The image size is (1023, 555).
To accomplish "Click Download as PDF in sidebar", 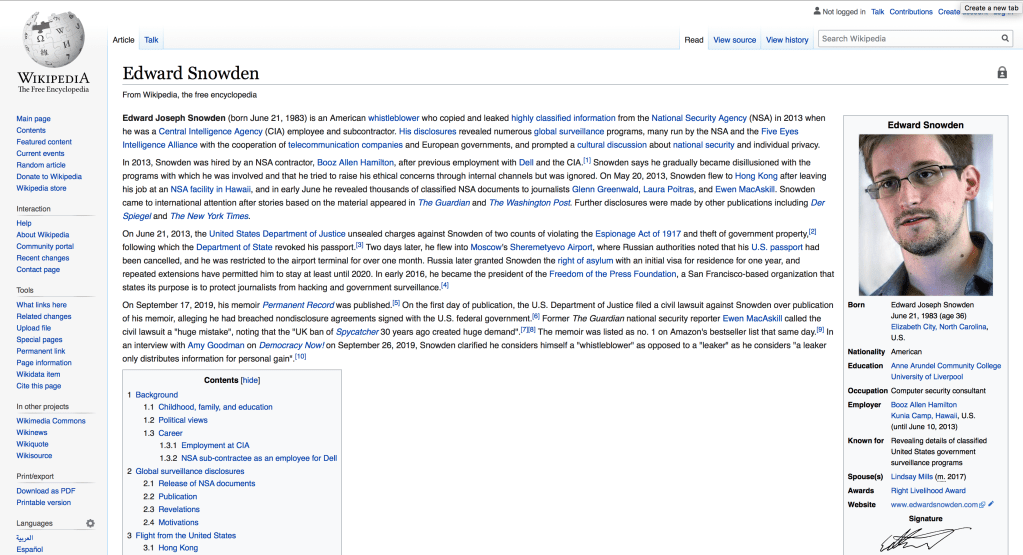I will coord(45,490).
